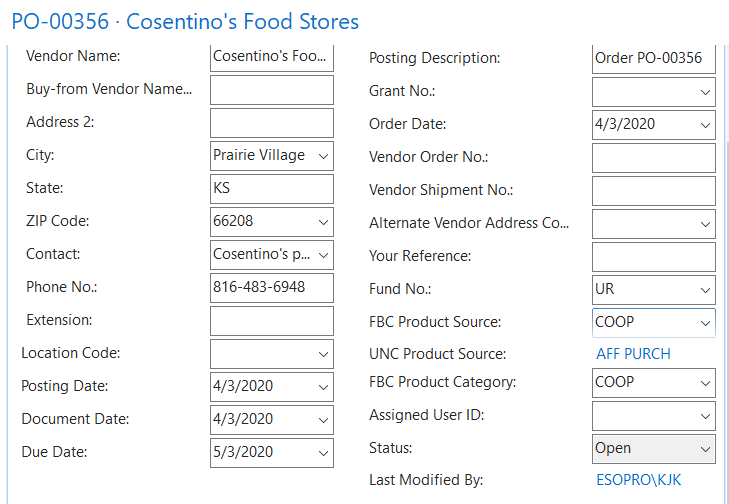
Task: Expand the ZIP Code dropdown
Action: [x=323, y=222]
